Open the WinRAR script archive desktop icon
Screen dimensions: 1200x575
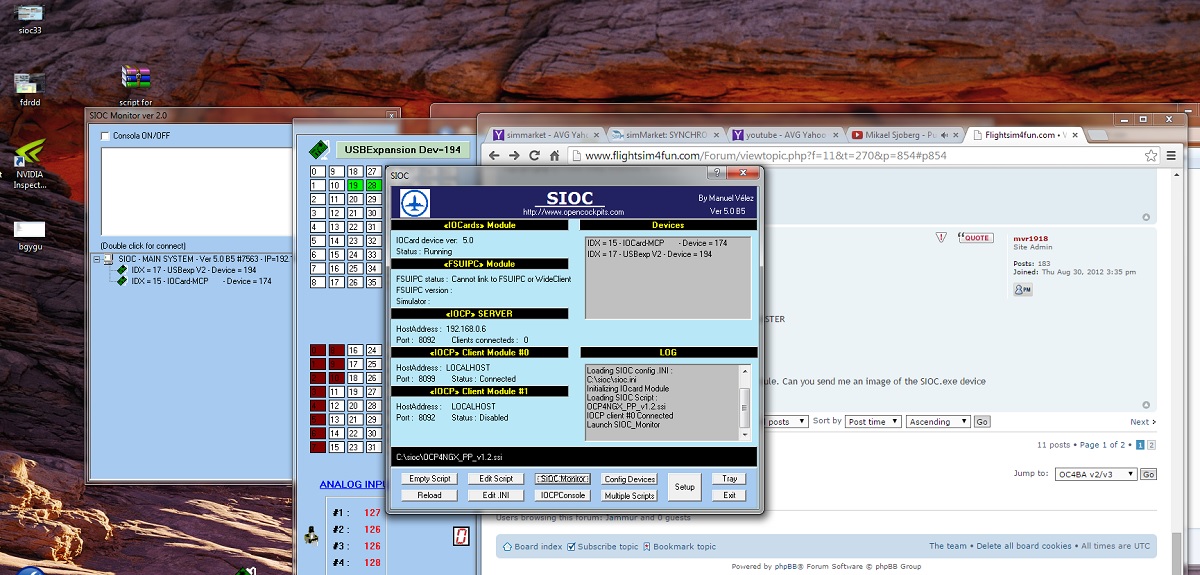[135, 78]
